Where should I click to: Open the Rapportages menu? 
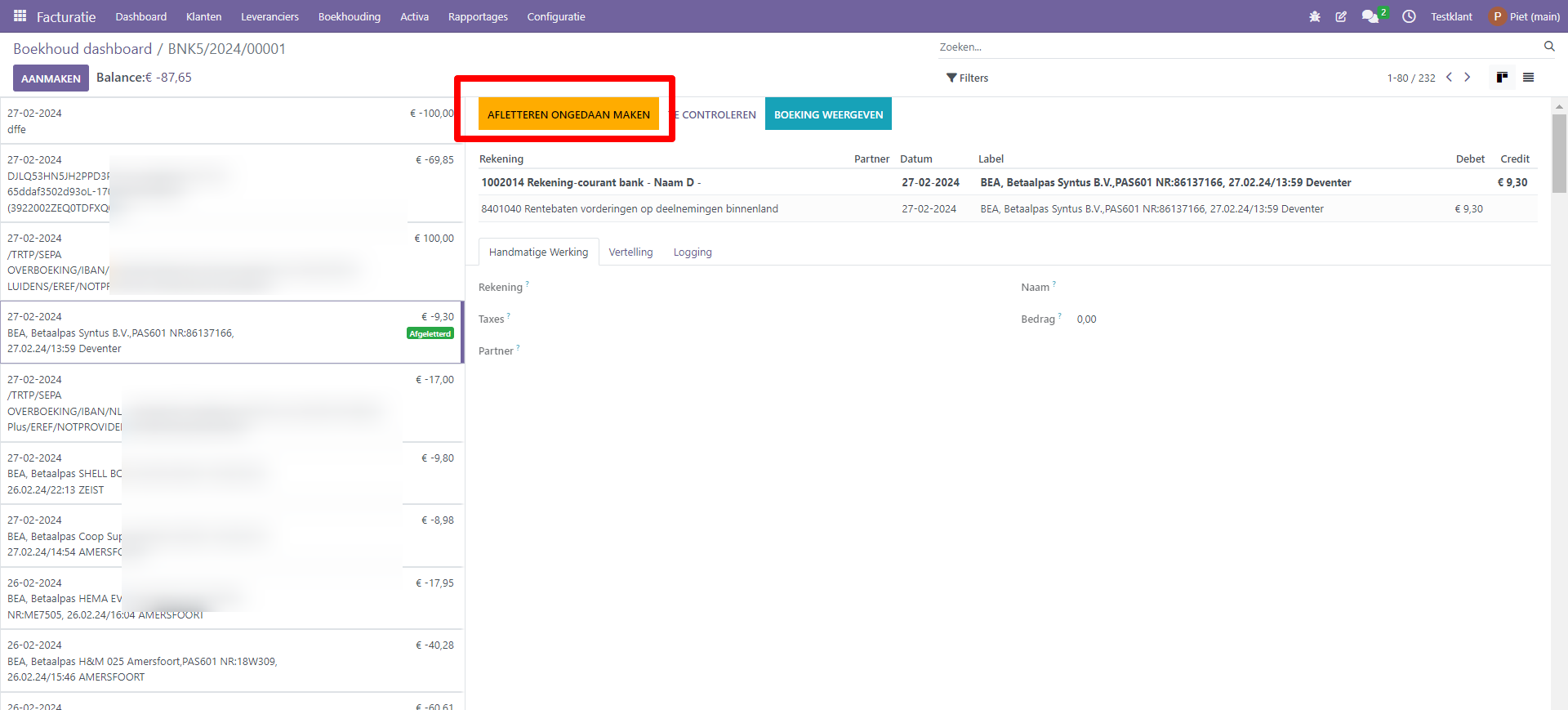pyautogui.click(x=478, y=16)
